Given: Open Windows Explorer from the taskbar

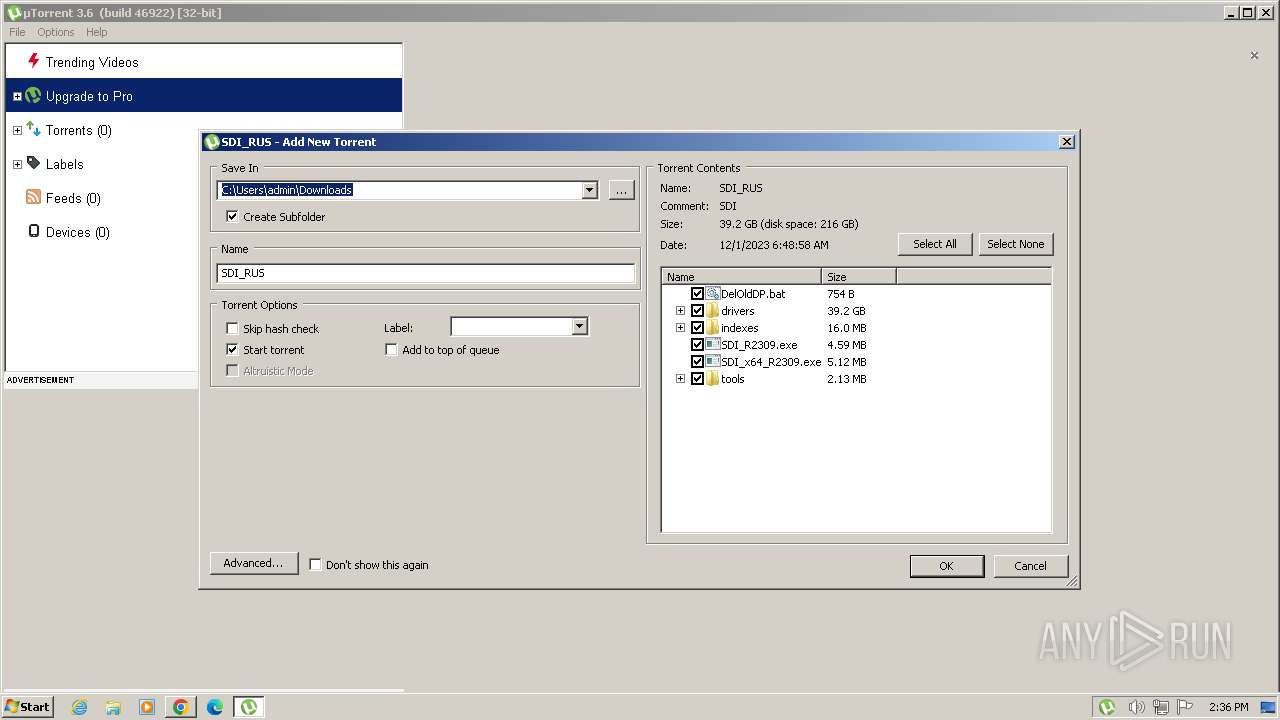Looking at the screenshot, I should coord(113,707).
